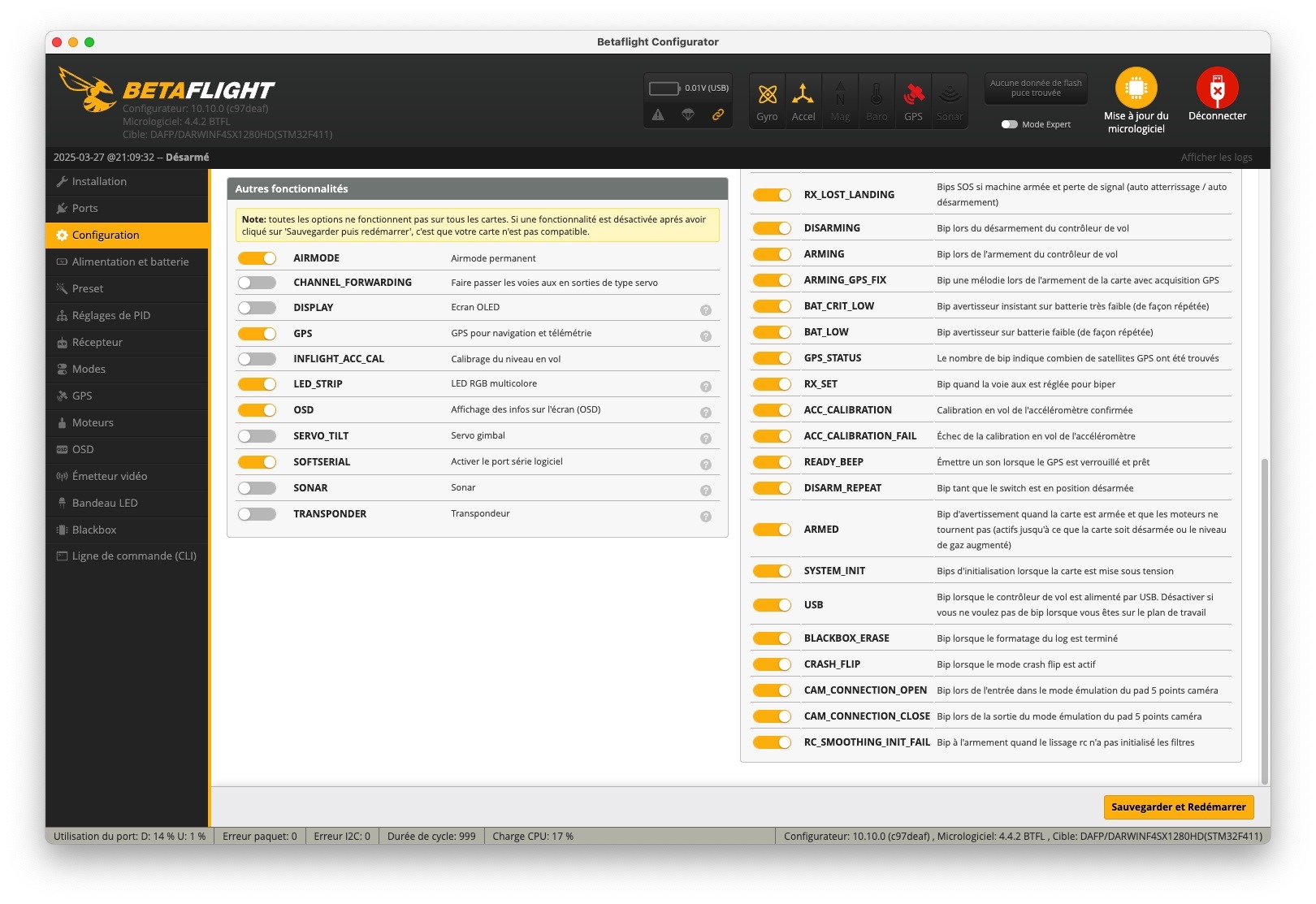Open help for OSD feature
Screen dimensions: 1316x904
[706, 413]
